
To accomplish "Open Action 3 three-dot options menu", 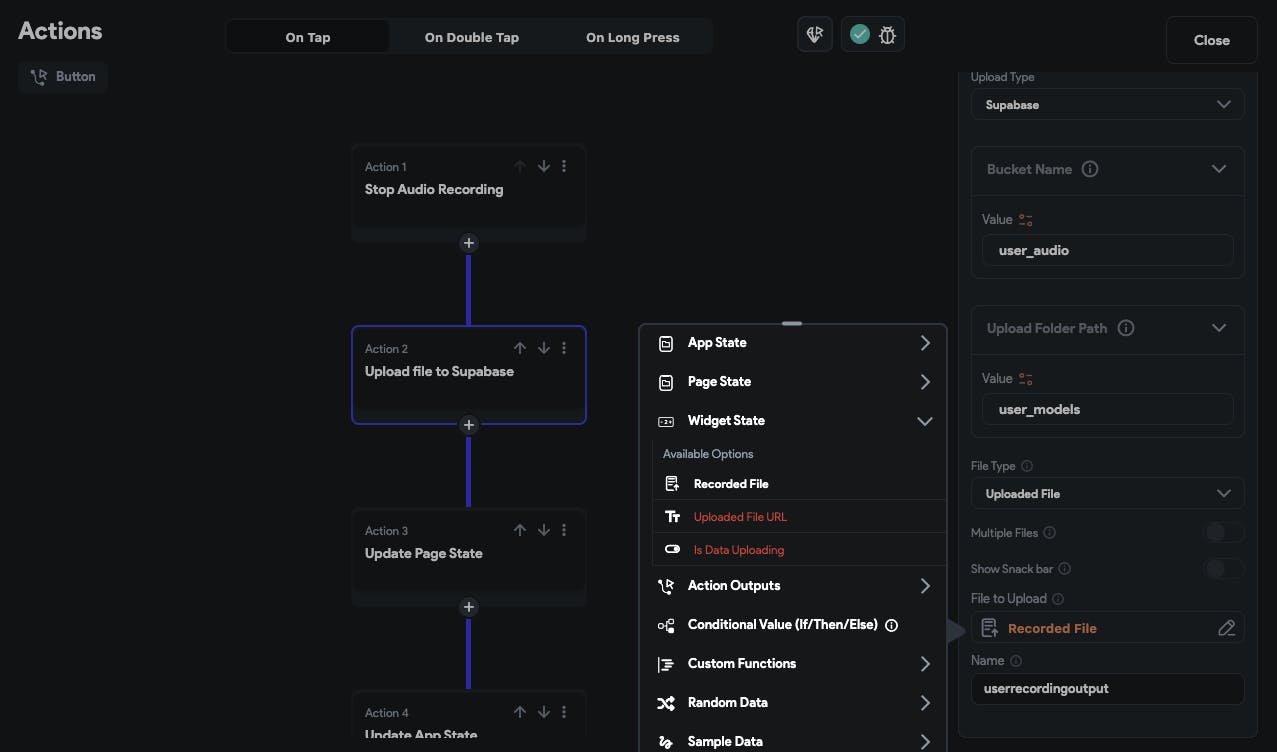I will pyautogui.click(x=565, y=530).
